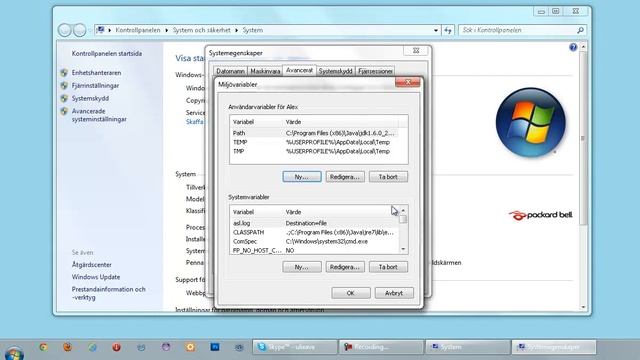
Task: Open Åtgärdscenter link
Action: pos(91,264)
